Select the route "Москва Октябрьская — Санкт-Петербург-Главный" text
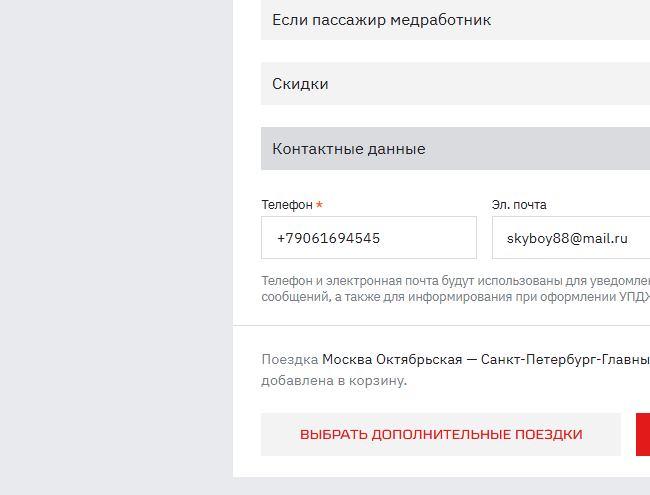The height and width of the screenshot is (495, 650). pos(485,359)
